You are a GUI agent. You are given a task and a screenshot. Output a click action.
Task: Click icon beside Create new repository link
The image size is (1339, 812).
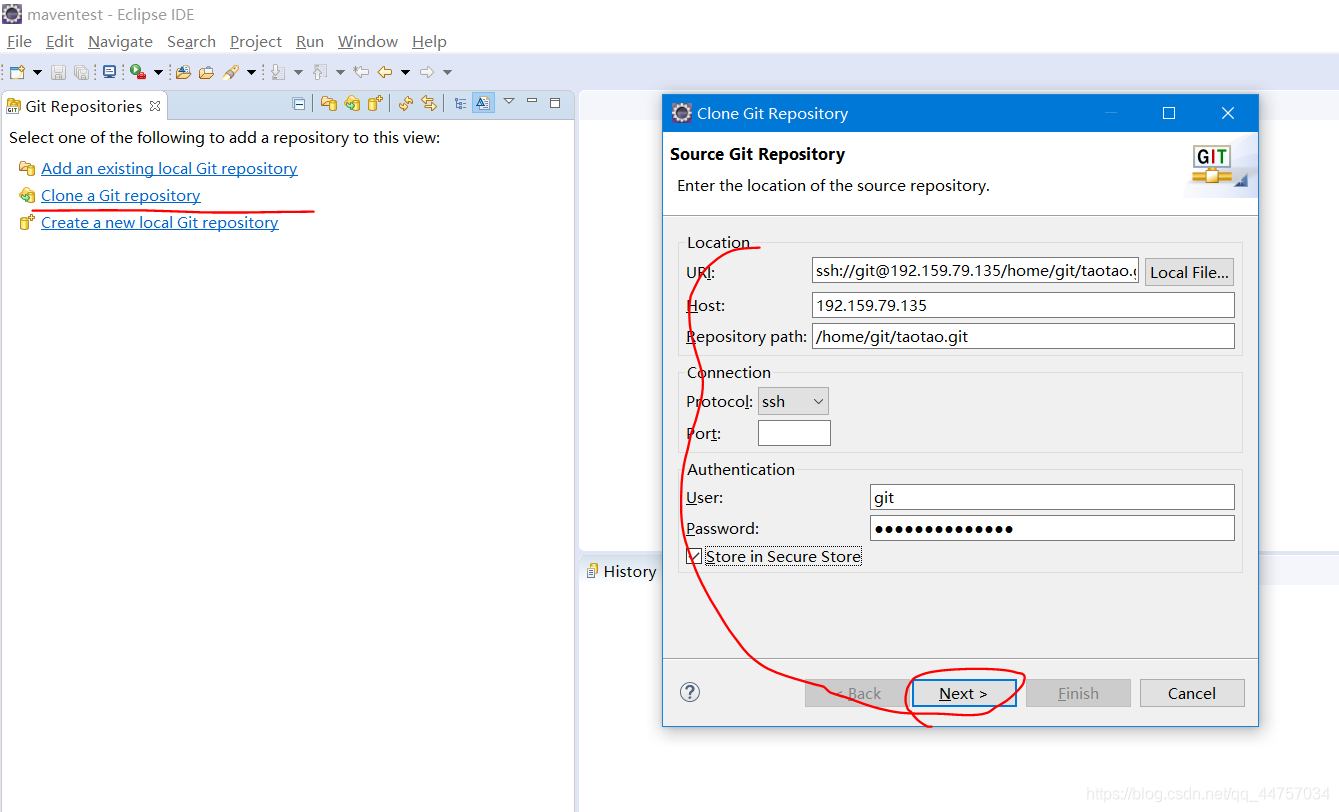[27, 222]
